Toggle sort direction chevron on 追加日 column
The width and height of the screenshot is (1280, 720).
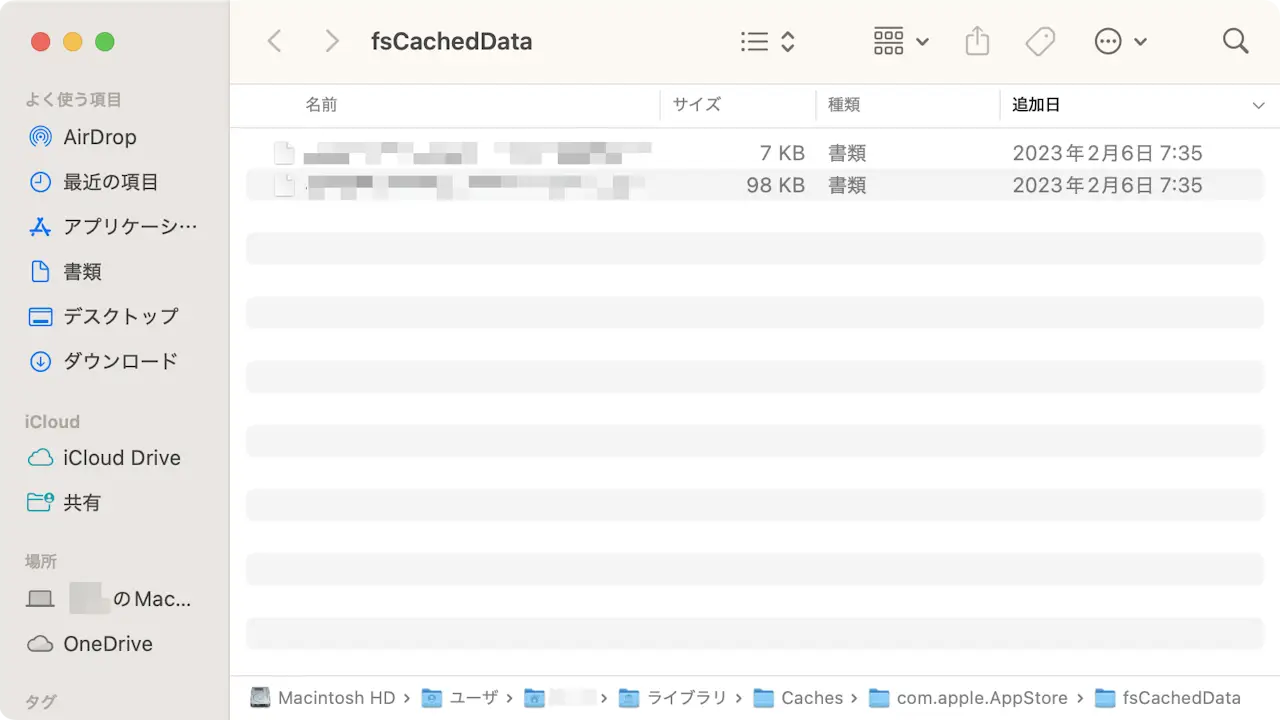coord(1258,105)
